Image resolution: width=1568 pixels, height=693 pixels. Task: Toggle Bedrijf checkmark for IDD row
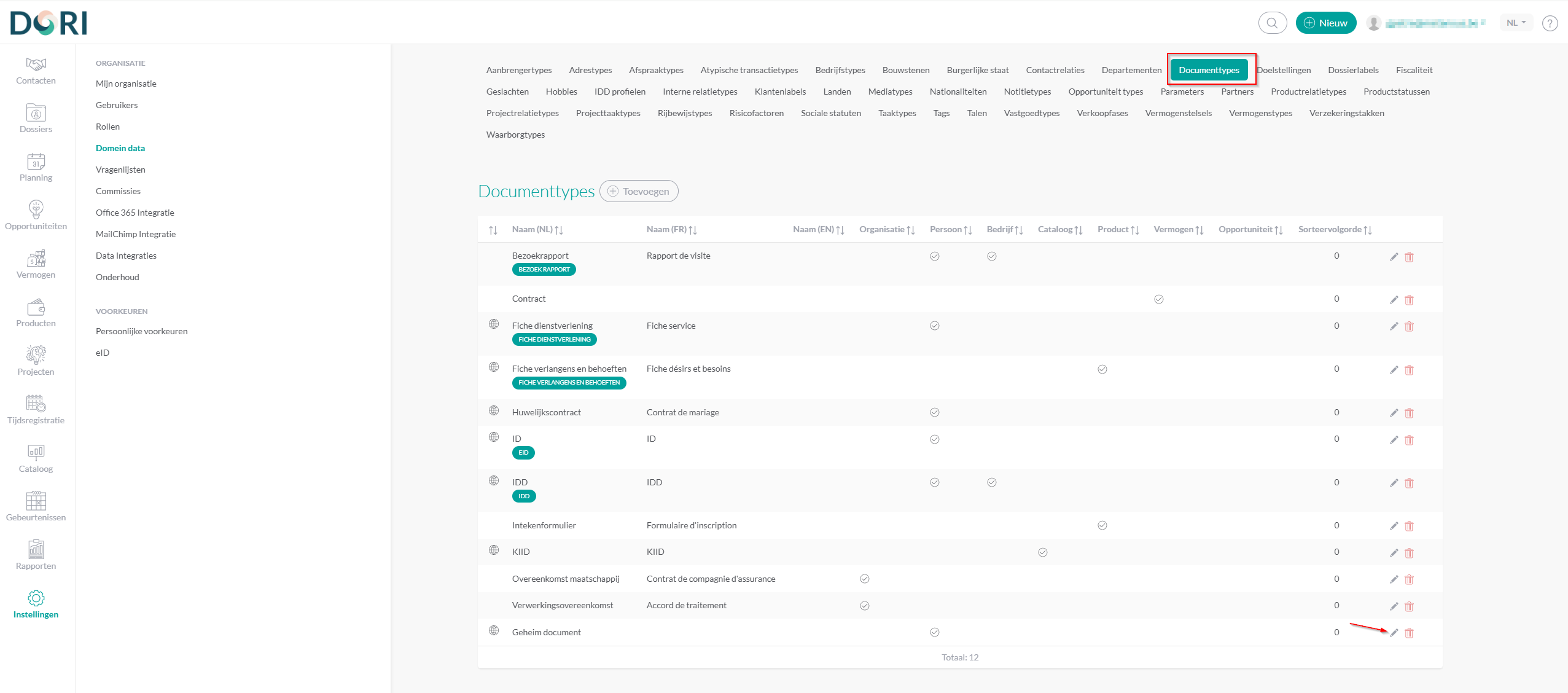tap(991, 482)
